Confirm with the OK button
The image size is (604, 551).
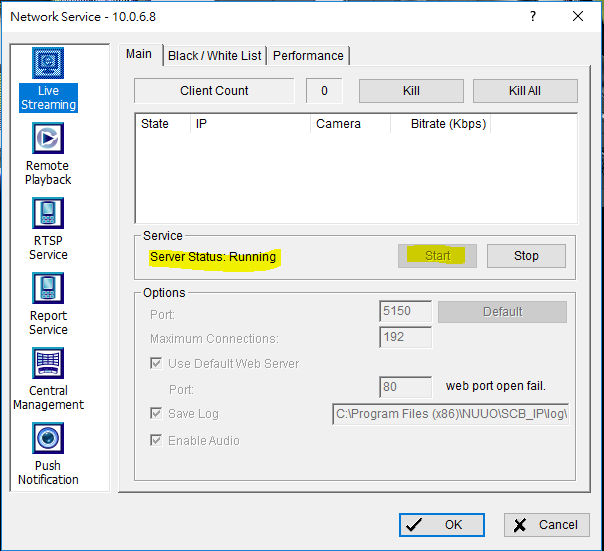441,525
